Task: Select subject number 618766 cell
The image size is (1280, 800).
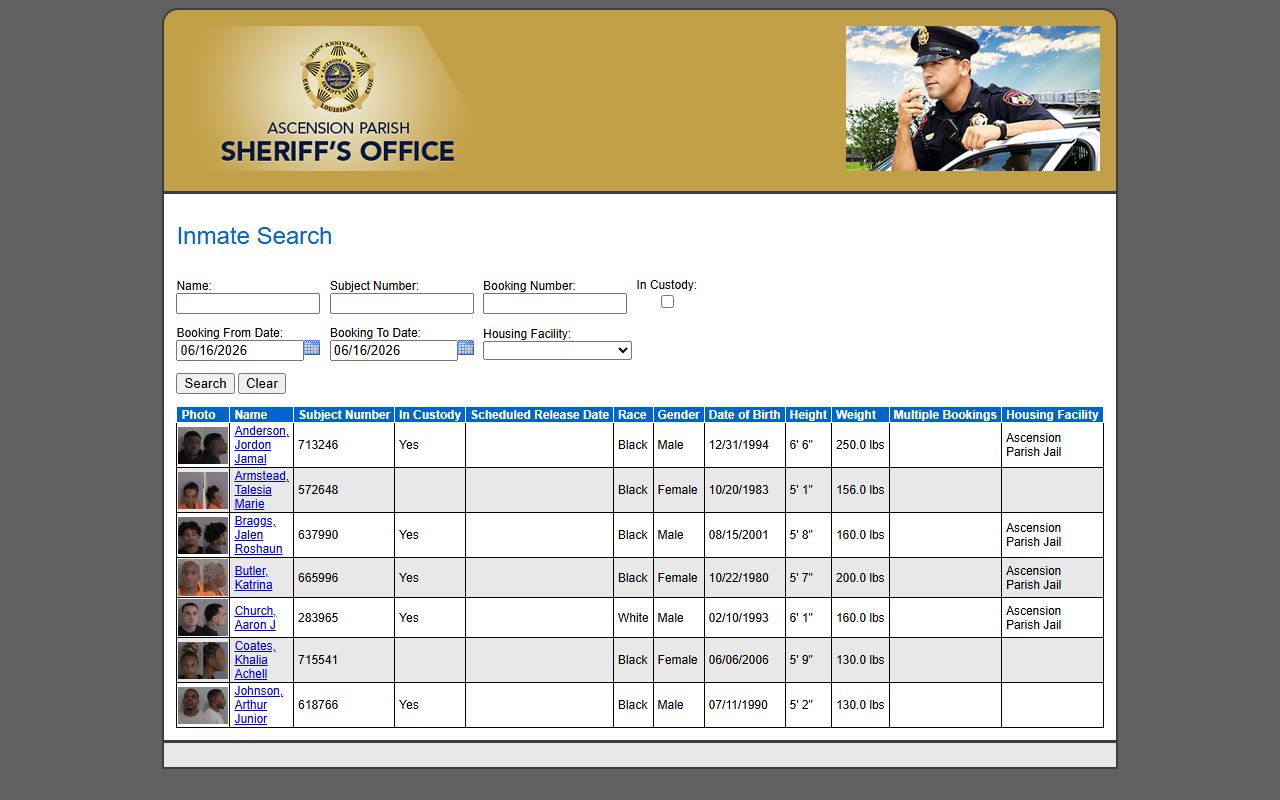Action: pos(344,705)
